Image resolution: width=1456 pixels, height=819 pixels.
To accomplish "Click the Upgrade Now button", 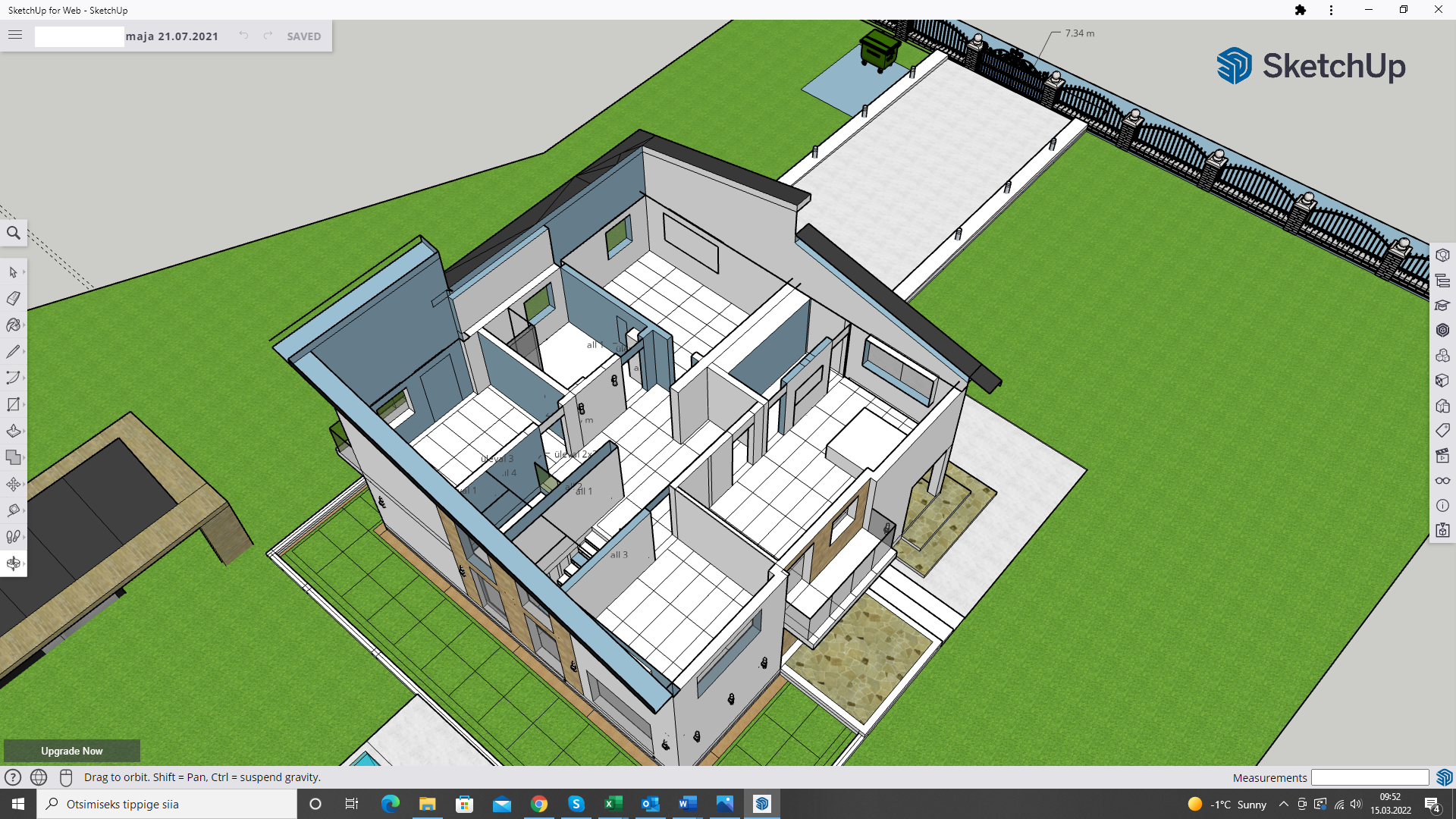I will (72, 751).
